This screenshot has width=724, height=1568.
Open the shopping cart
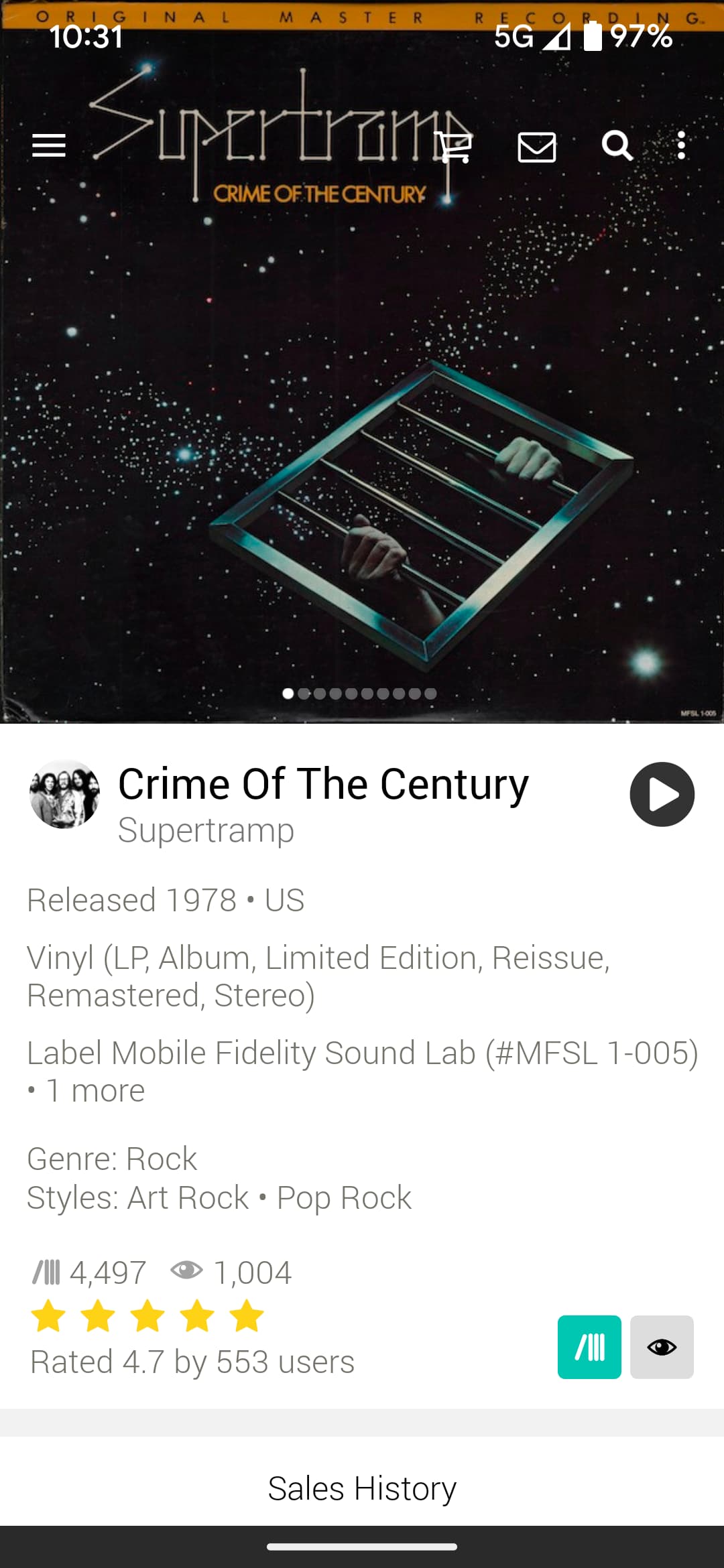tap(455, 146)
